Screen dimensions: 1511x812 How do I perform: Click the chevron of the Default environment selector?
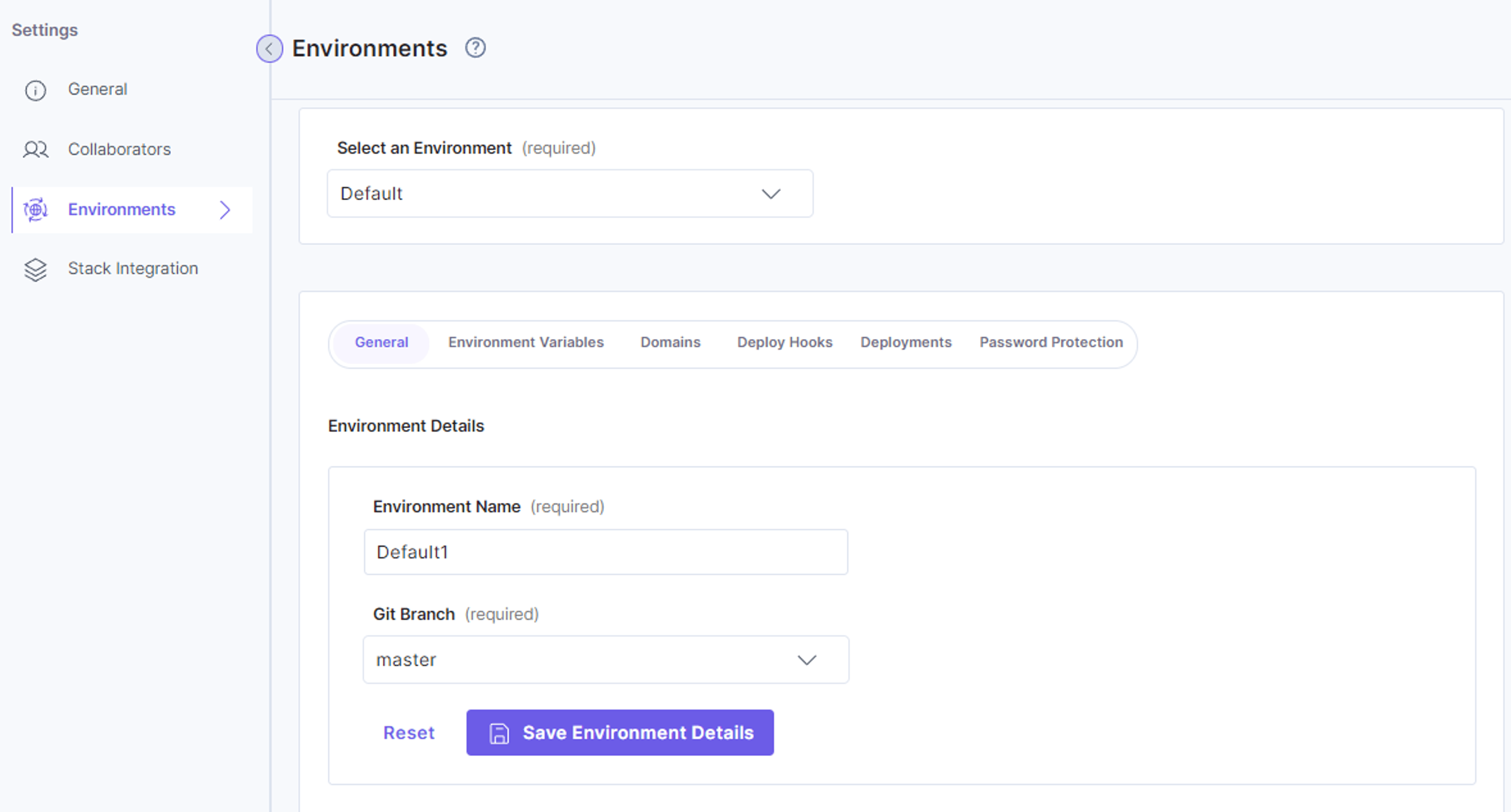pyautogui.click(x=771, y=194)
